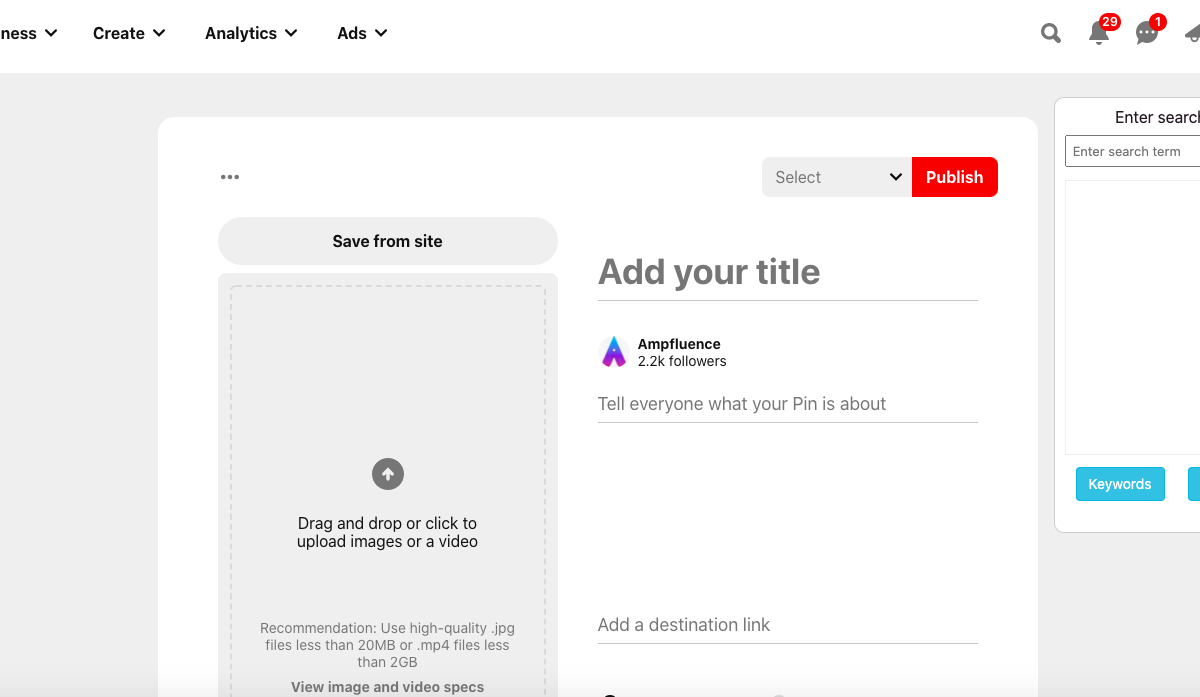
Task: Expand the Select board dropdown
Action: click(837, 177)
